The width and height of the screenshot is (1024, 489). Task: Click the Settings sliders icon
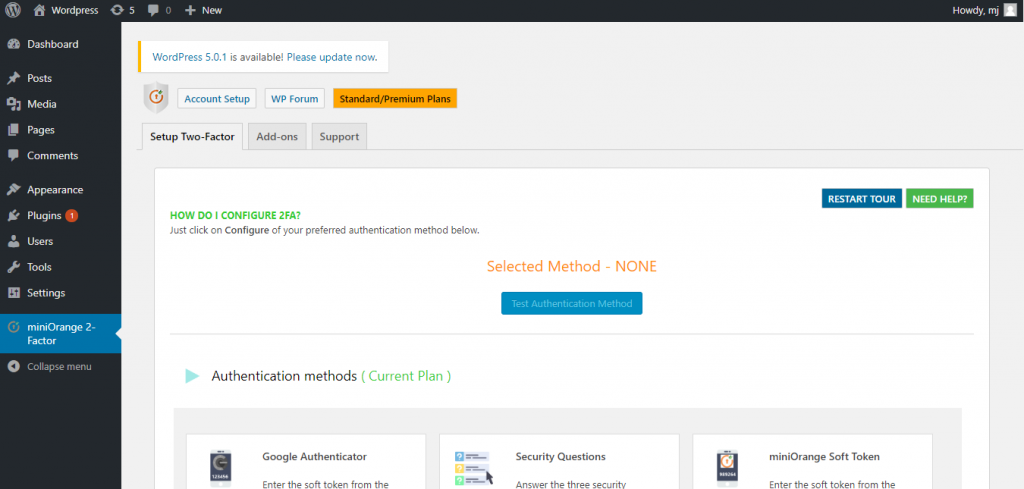(13, 293)
